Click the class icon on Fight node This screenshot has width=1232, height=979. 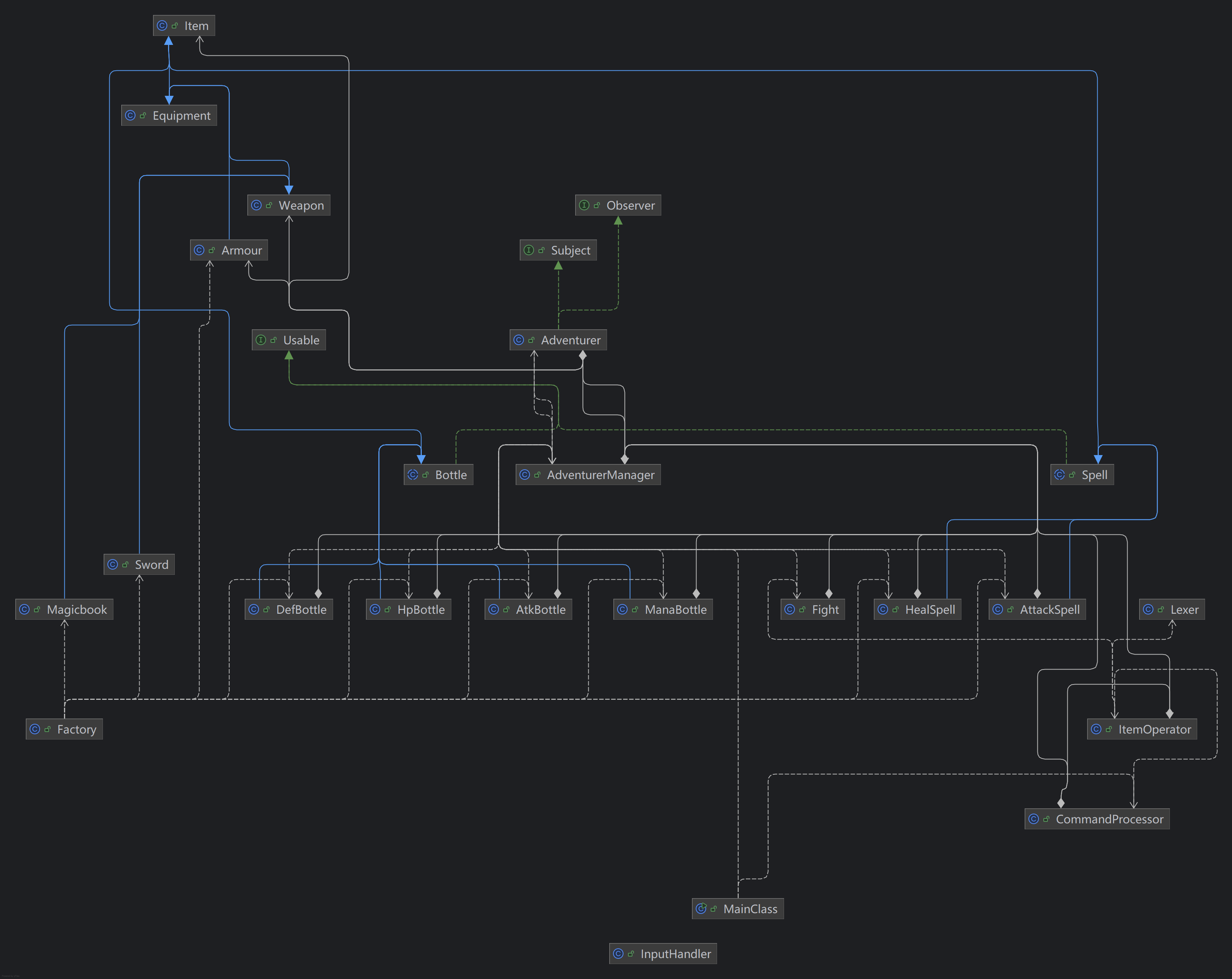[790, 609]
